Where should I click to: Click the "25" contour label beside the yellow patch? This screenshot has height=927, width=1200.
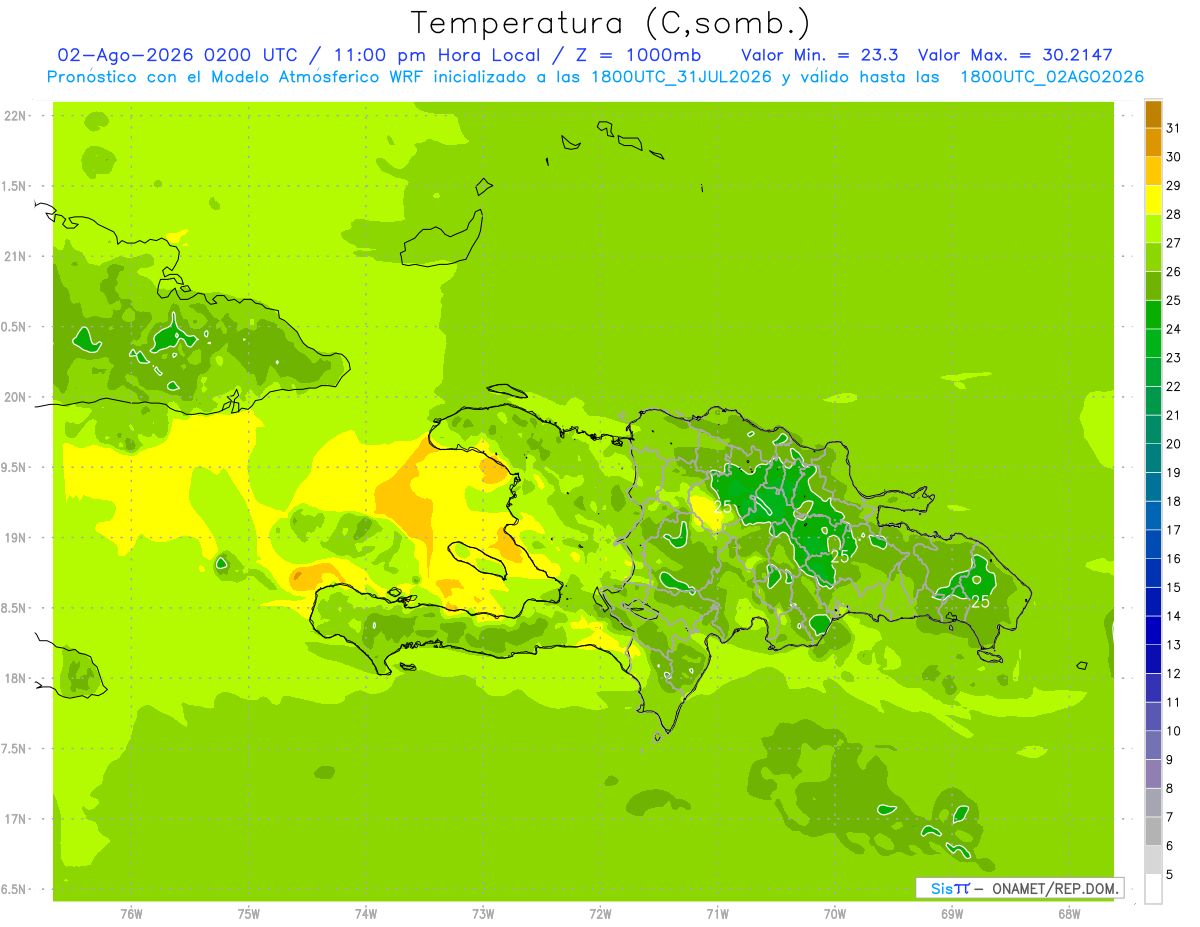pyautogui.click(x=723, y=508)
